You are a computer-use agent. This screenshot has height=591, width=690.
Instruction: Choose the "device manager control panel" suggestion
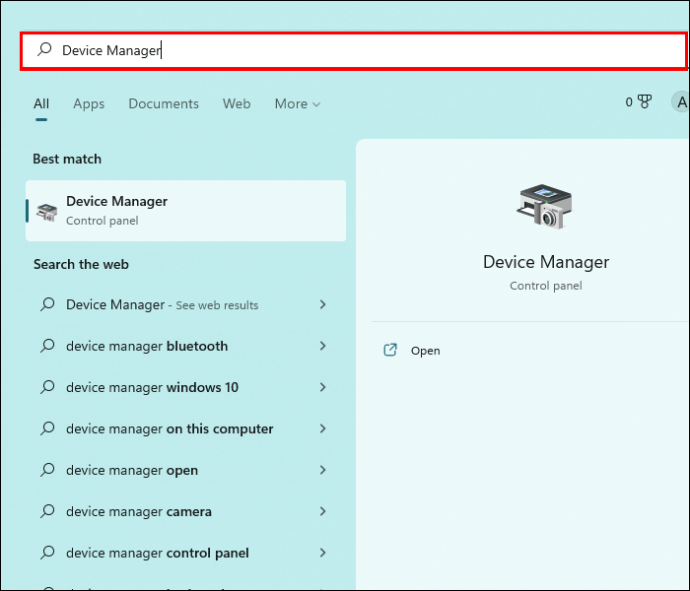coord(157,553)
